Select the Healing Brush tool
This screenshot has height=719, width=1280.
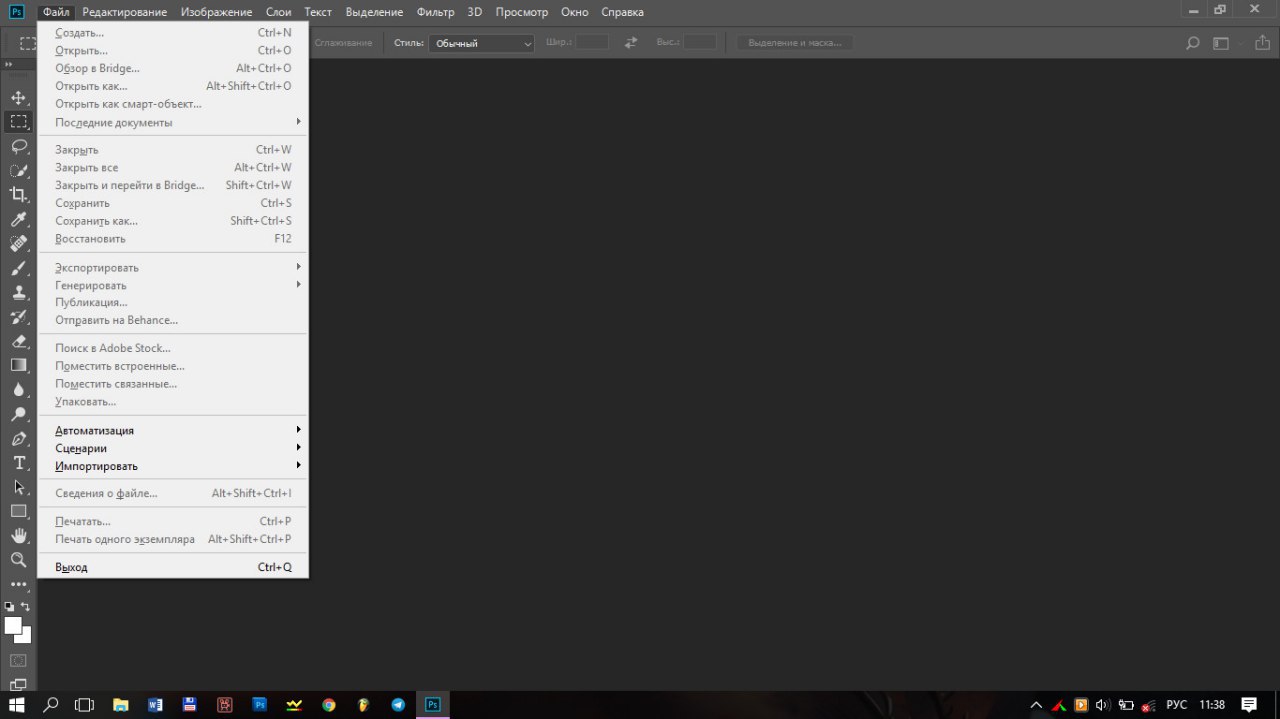coord(18,244)
